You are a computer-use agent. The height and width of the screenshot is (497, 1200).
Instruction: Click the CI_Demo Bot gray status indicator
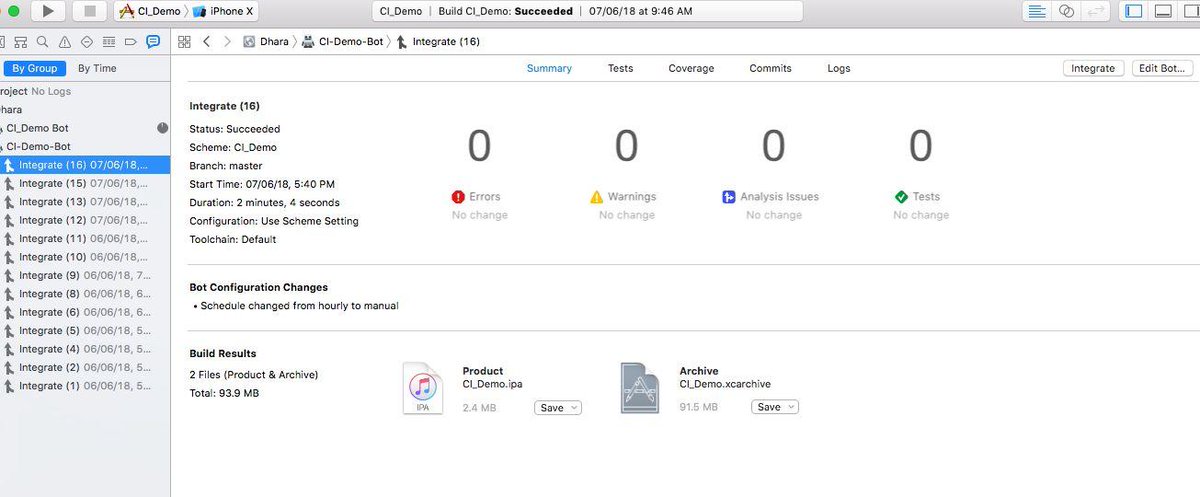[163, 128]
